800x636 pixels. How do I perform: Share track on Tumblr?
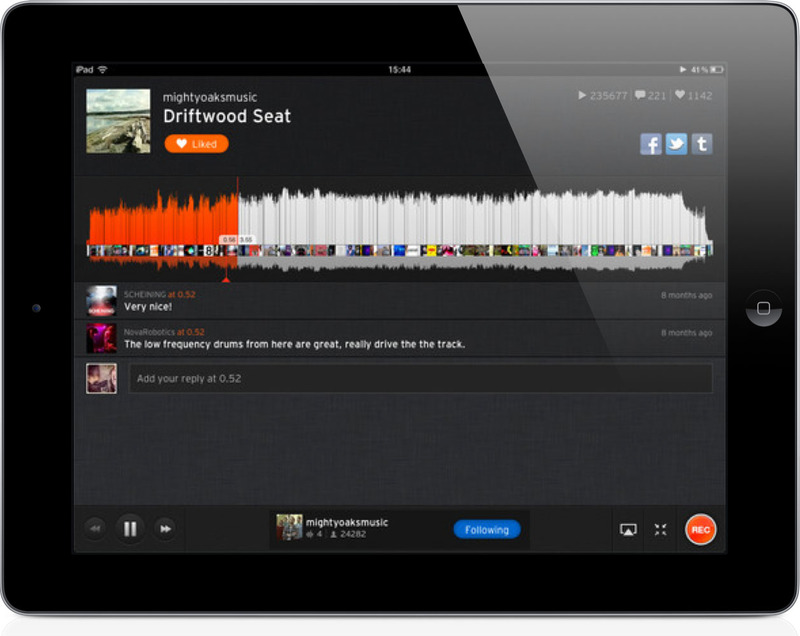coord(702,144)
